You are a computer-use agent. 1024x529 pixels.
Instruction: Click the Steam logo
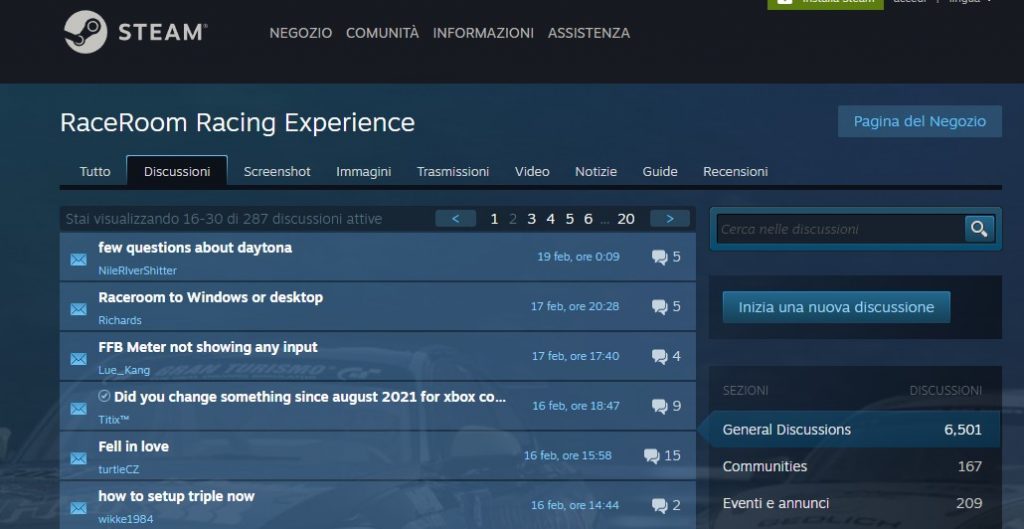(x=135, y=32)
